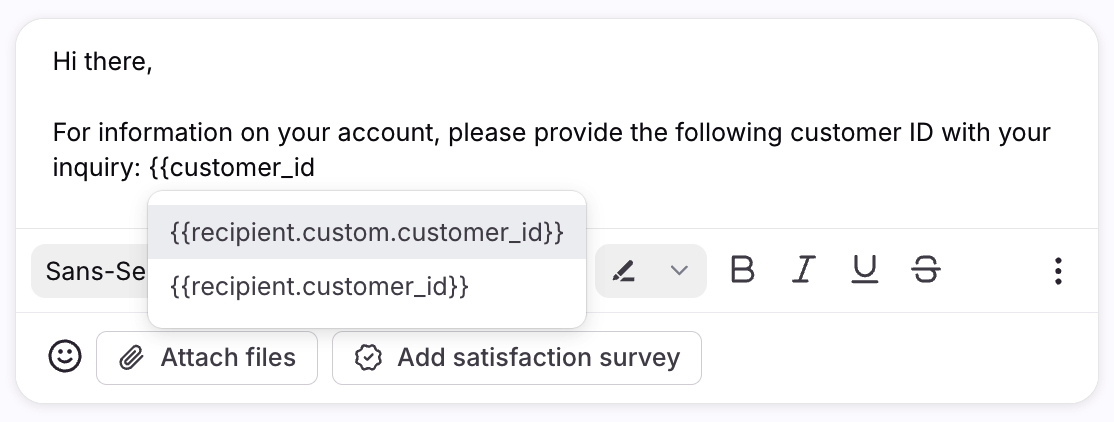Expand the highlight color chevron
The image size is (1114, 422).
coord(679,270)
